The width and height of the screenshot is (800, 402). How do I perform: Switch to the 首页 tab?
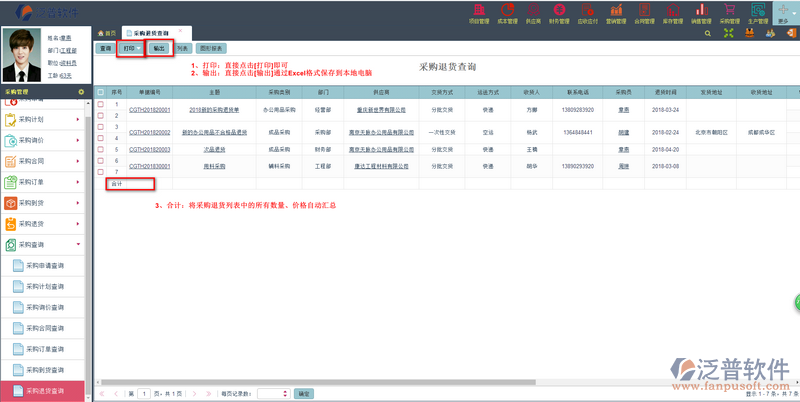coord(107,33)
